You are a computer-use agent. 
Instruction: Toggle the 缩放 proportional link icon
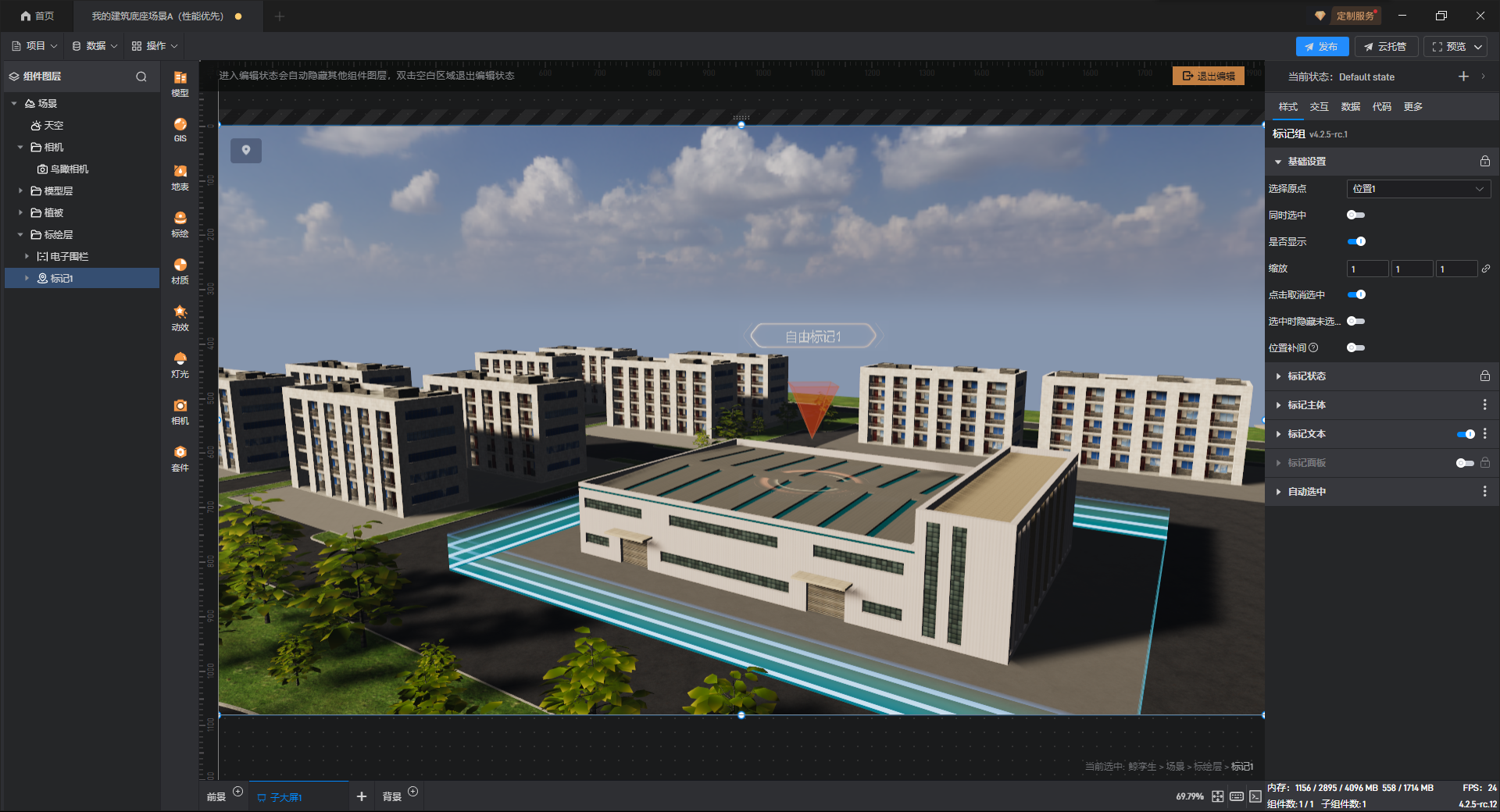click(1485, 269)
